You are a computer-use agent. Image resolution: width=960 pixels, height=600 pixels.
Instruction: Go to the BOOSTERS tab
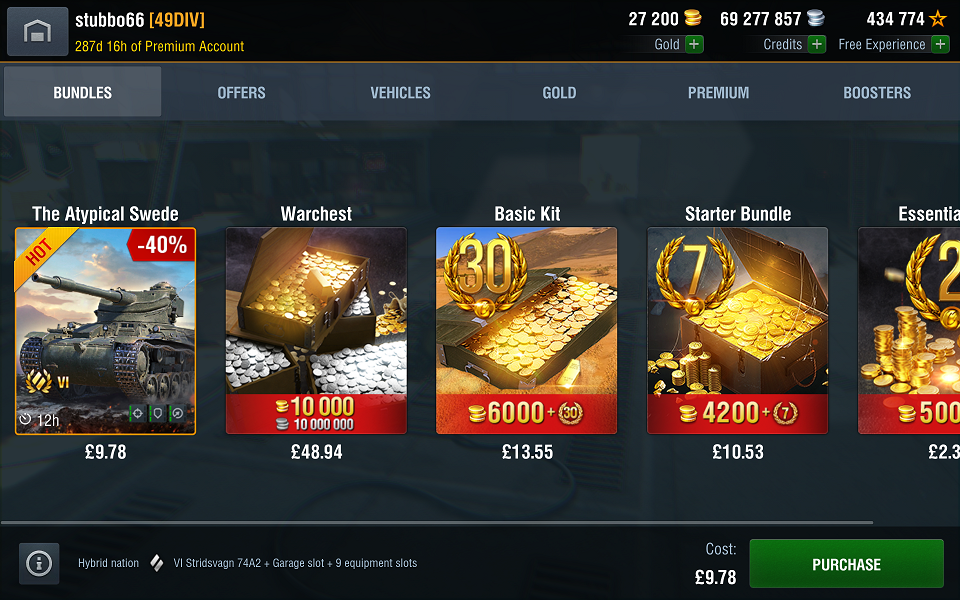coord(877,92)
